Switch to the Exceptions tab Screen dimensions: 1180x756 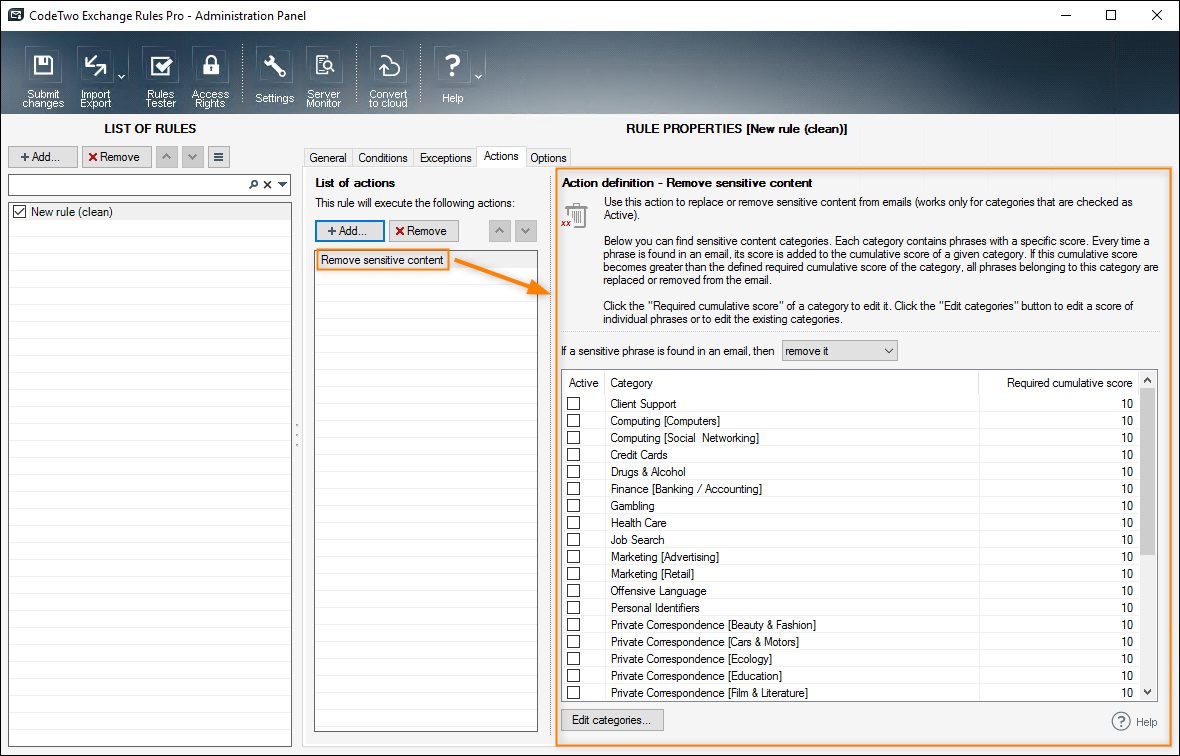pos(446,157)
